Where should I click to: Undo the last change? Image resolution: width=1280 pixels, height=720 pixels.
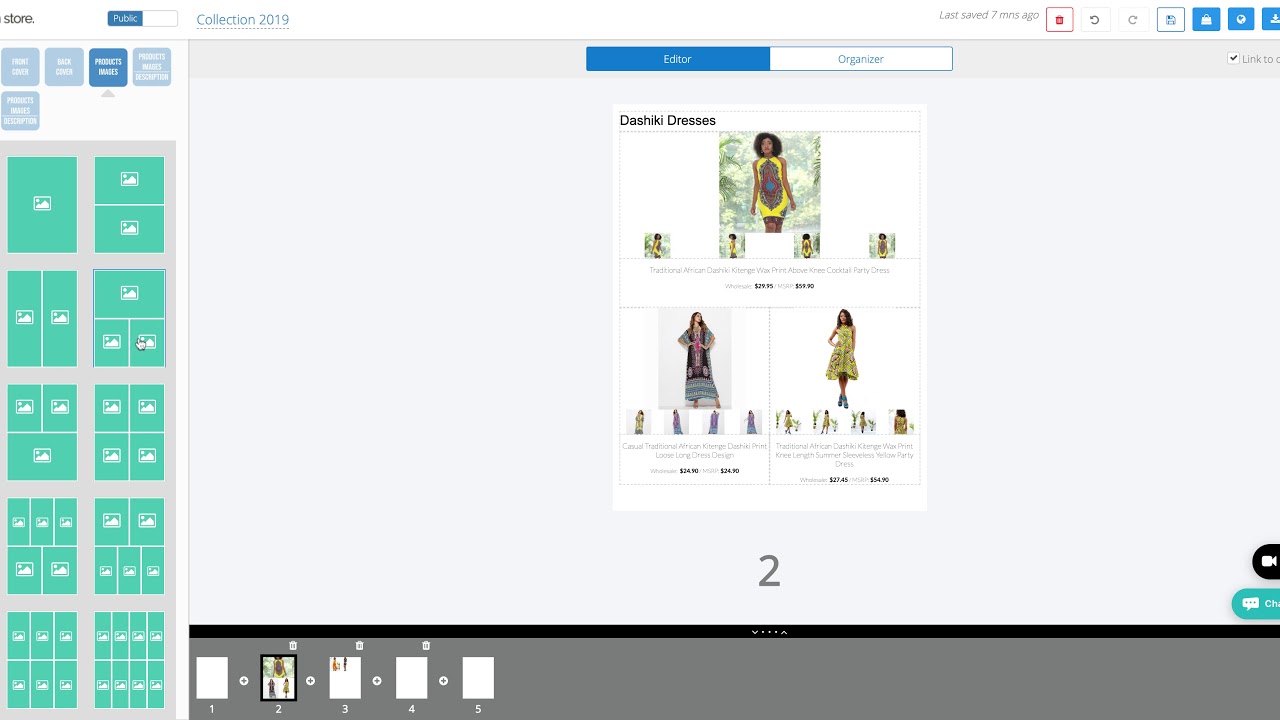1095,19
